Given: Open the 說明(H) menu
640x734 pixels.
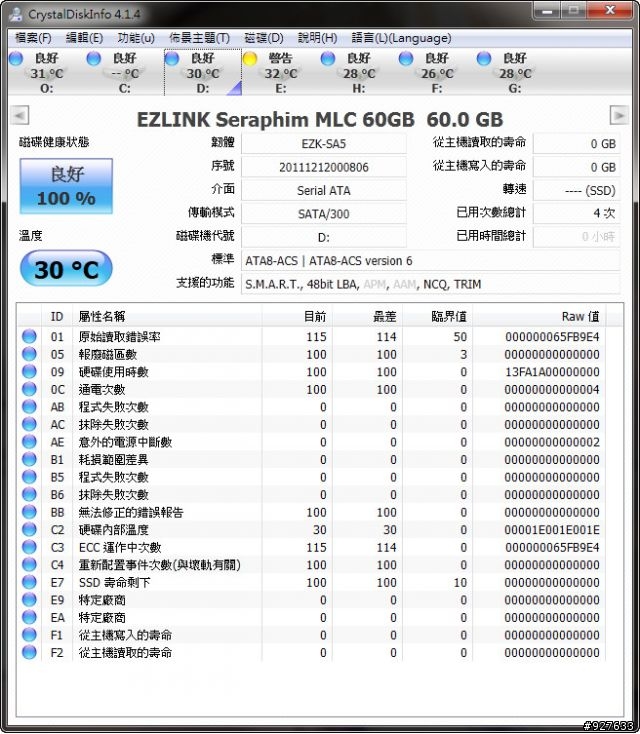Looking at the screenshot, I should coord(317,38).
